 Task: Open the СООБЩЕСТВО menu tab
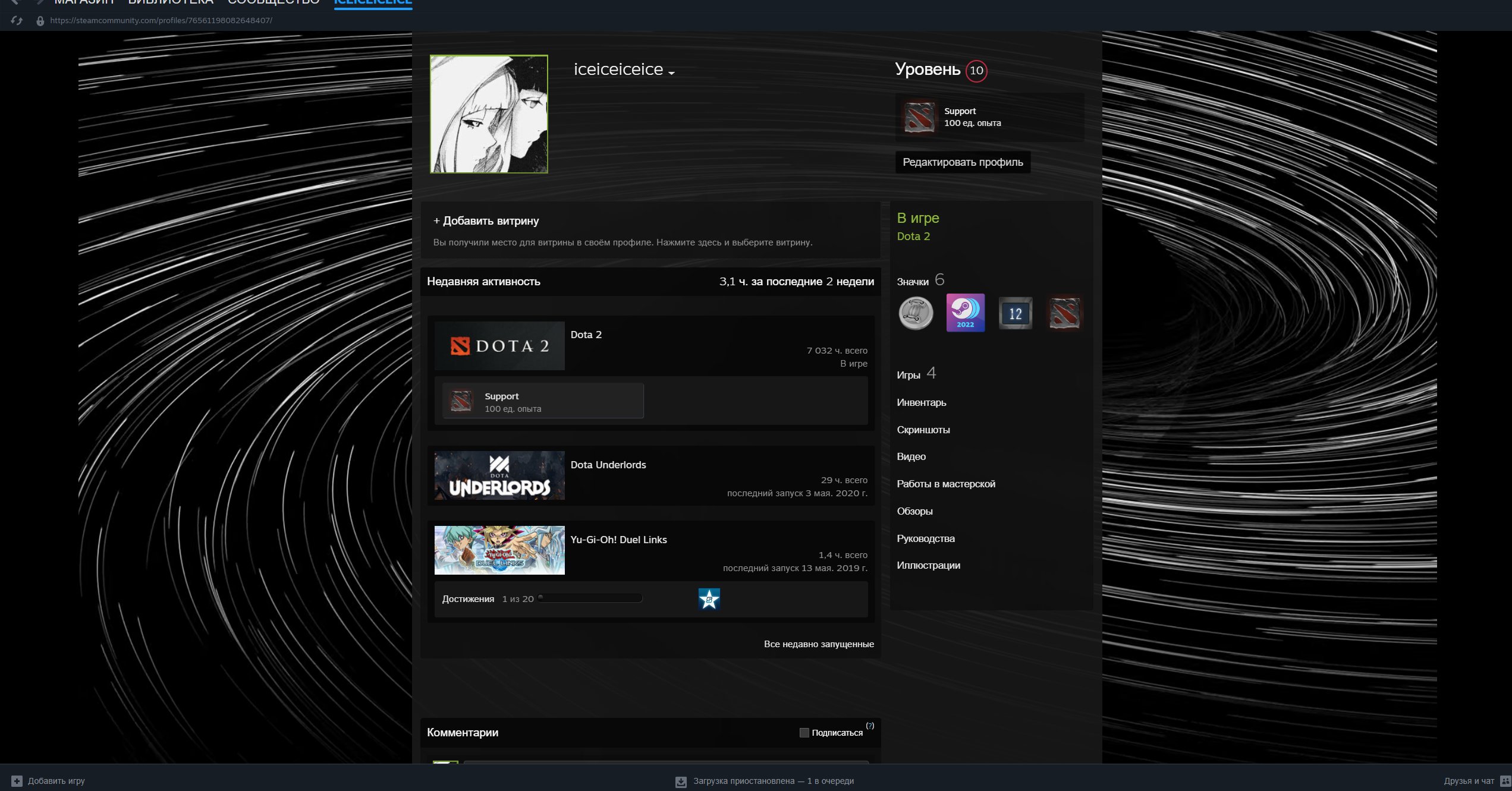274,2
